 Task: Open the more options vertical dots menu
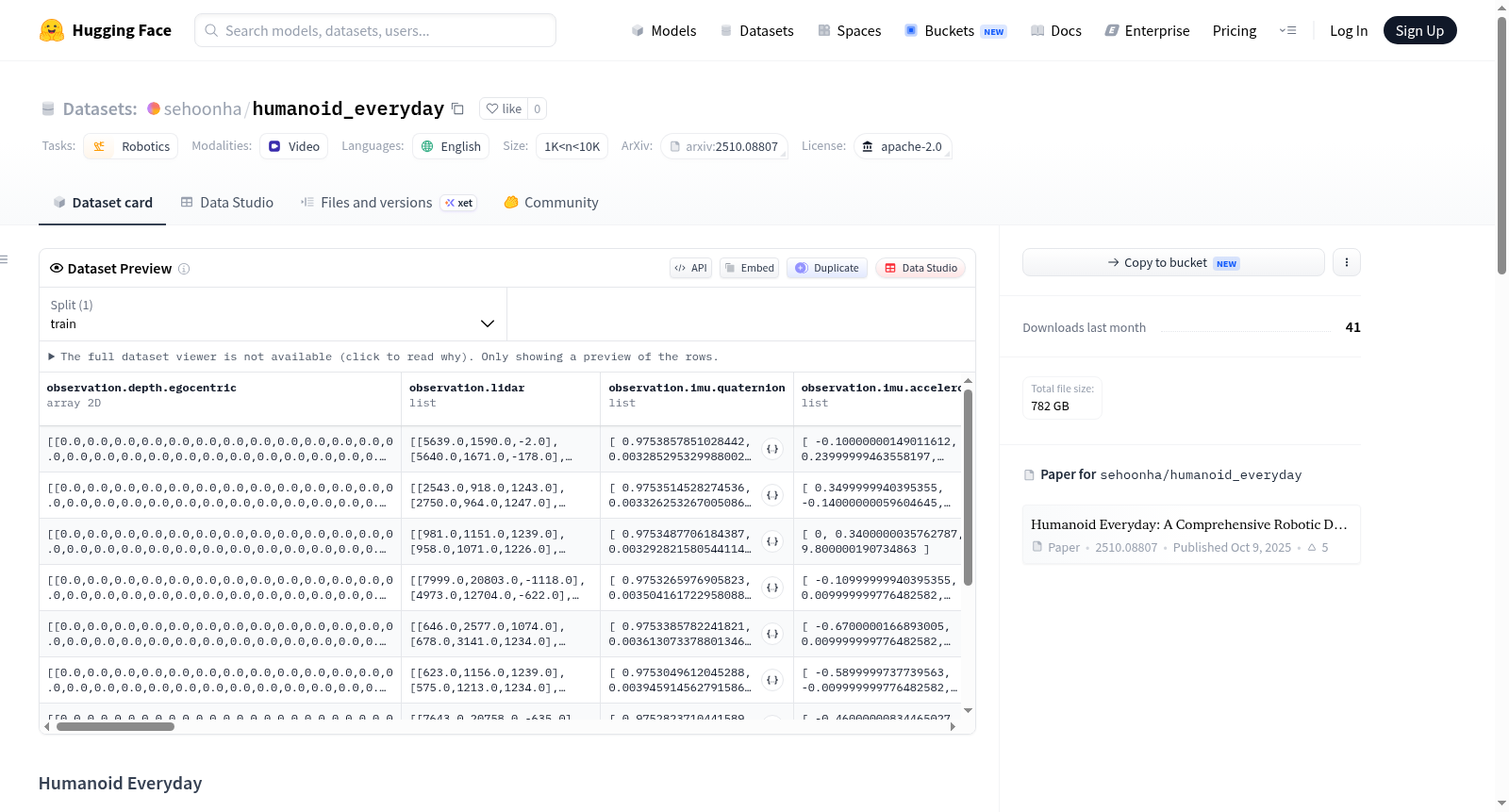[x=1347, y=262]
